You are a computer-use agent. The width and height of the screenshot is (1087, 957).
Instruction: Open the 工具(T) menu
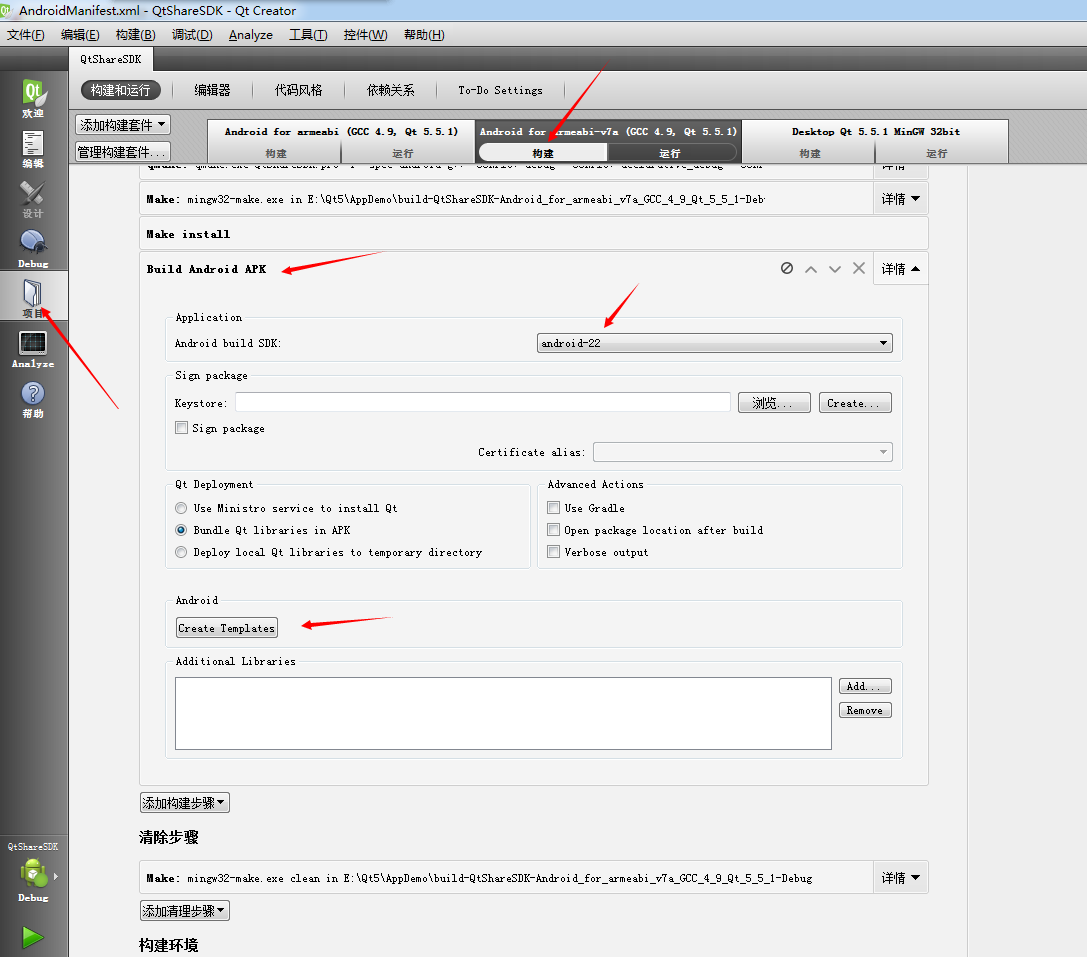(308, 35)
